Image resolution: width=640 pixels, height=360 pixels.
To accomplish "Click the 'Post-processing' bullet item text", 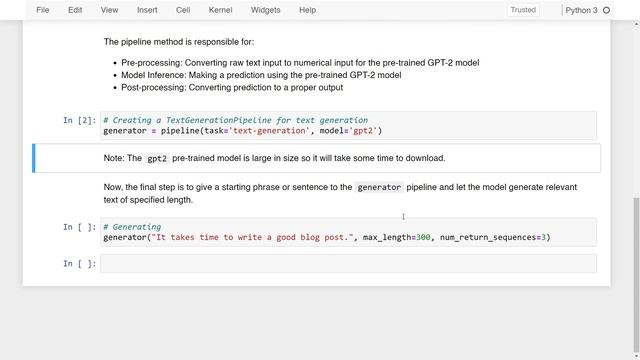I will click(x=232, y=87).
